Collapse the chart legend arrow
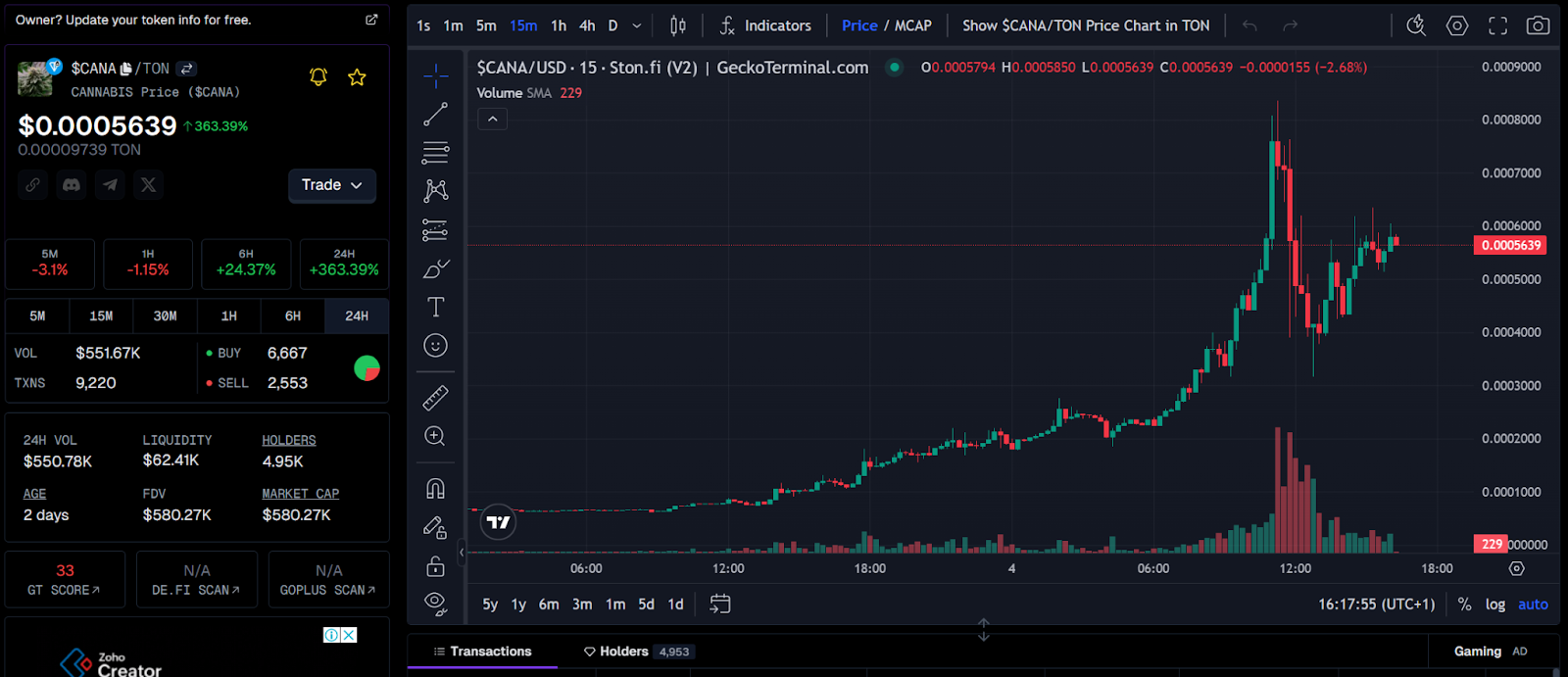Screen dimensions: 1568x677 click(x=492, y=119)
